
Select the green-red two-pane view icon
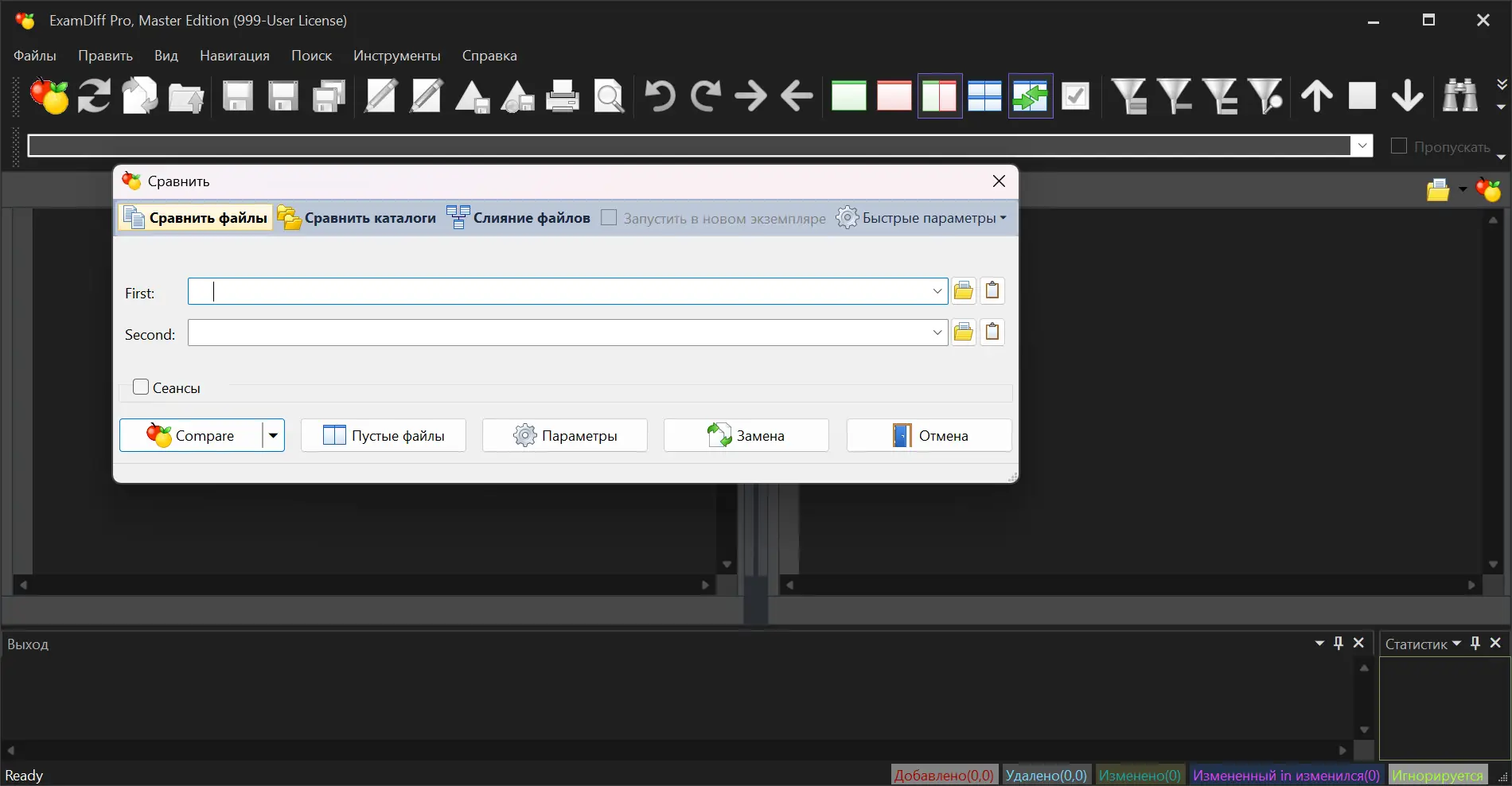[940, 96]
